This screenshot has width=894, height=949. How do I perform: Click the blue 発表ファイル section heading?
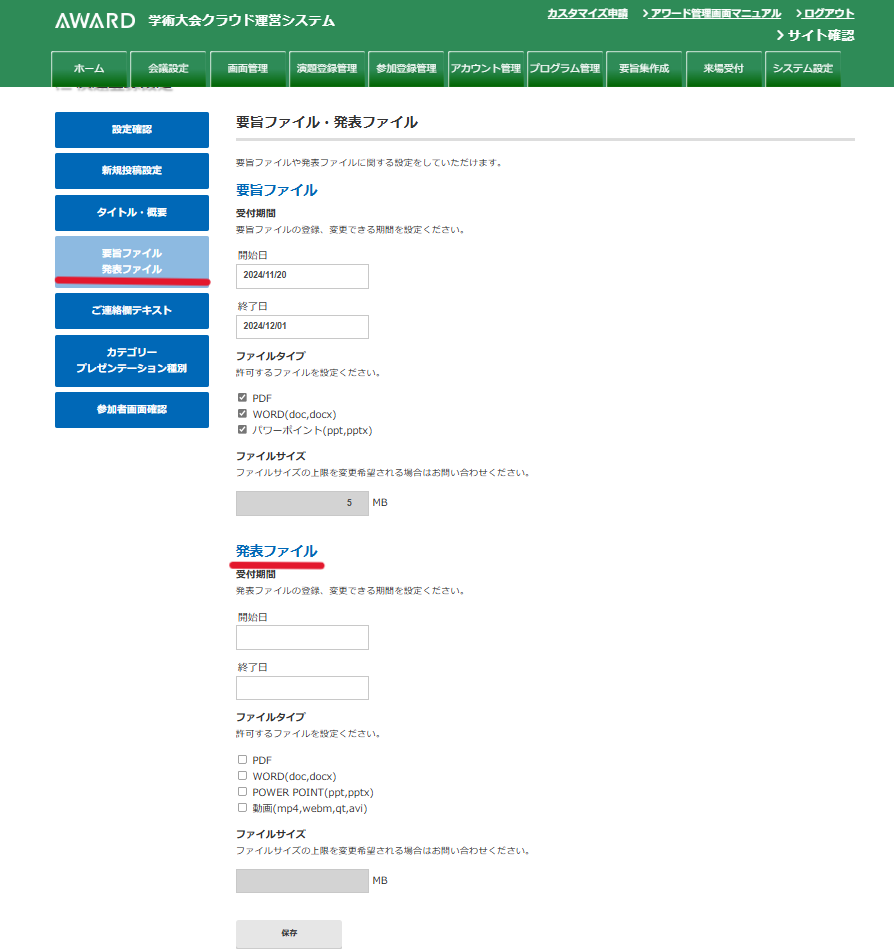click(x=277, y=551)
